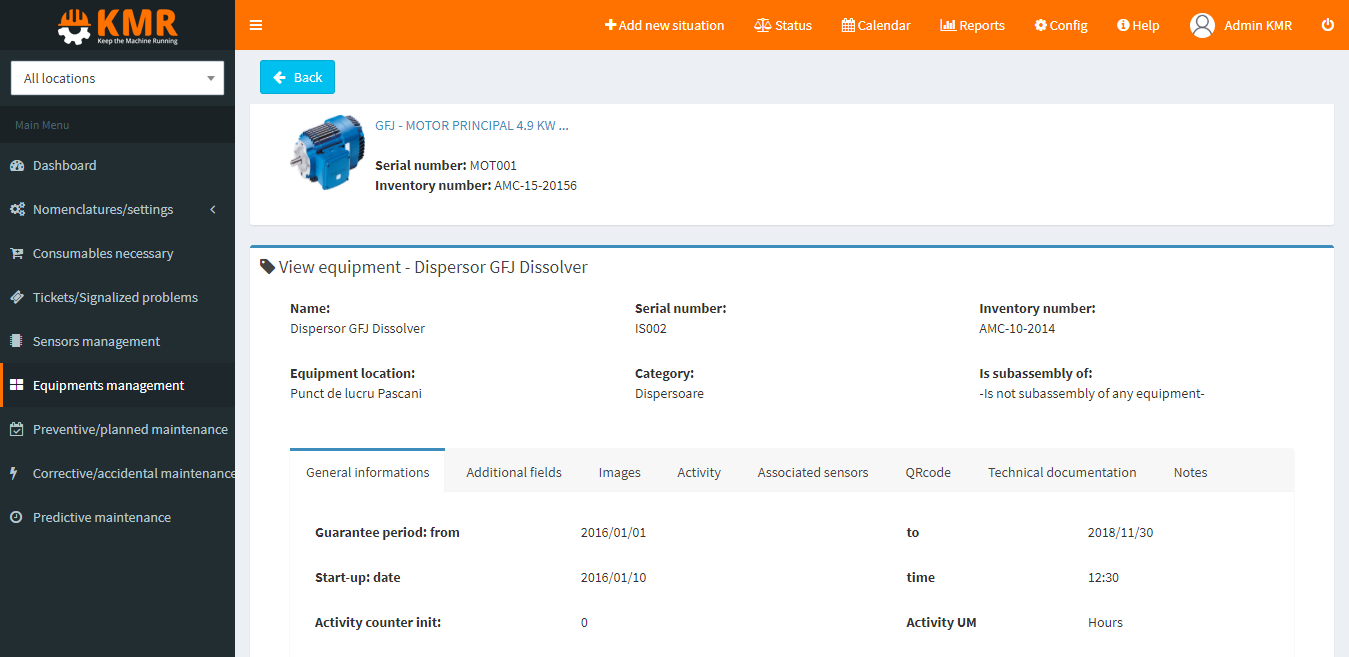Image resolution: width=1349 pixels, height=657 pixels.
Task: Go to Dashboard
Action: point(117,165)
